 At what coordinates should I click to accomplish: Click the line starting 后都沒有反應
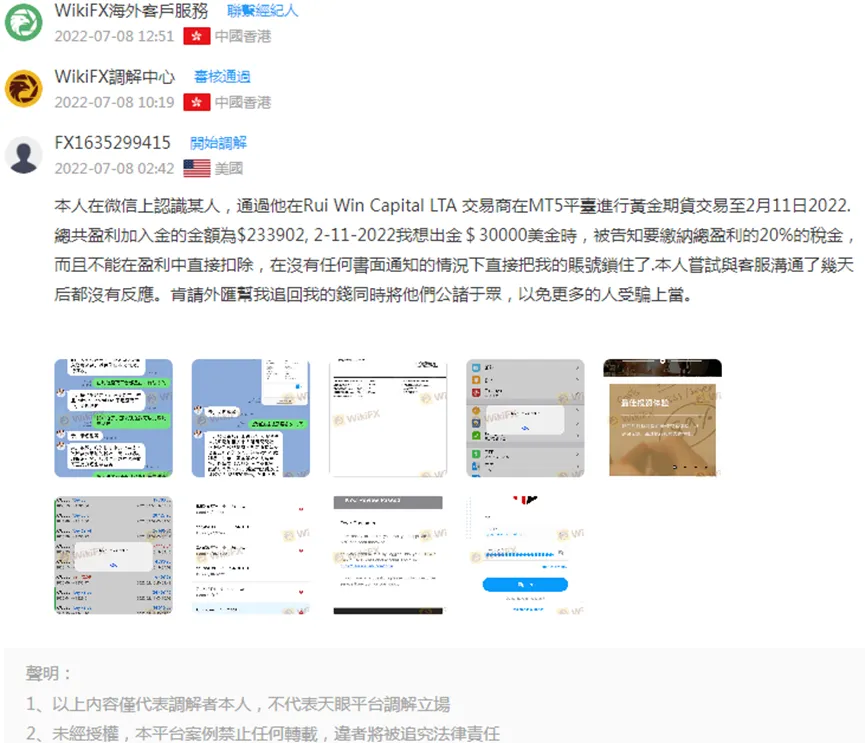coord(373,295)
